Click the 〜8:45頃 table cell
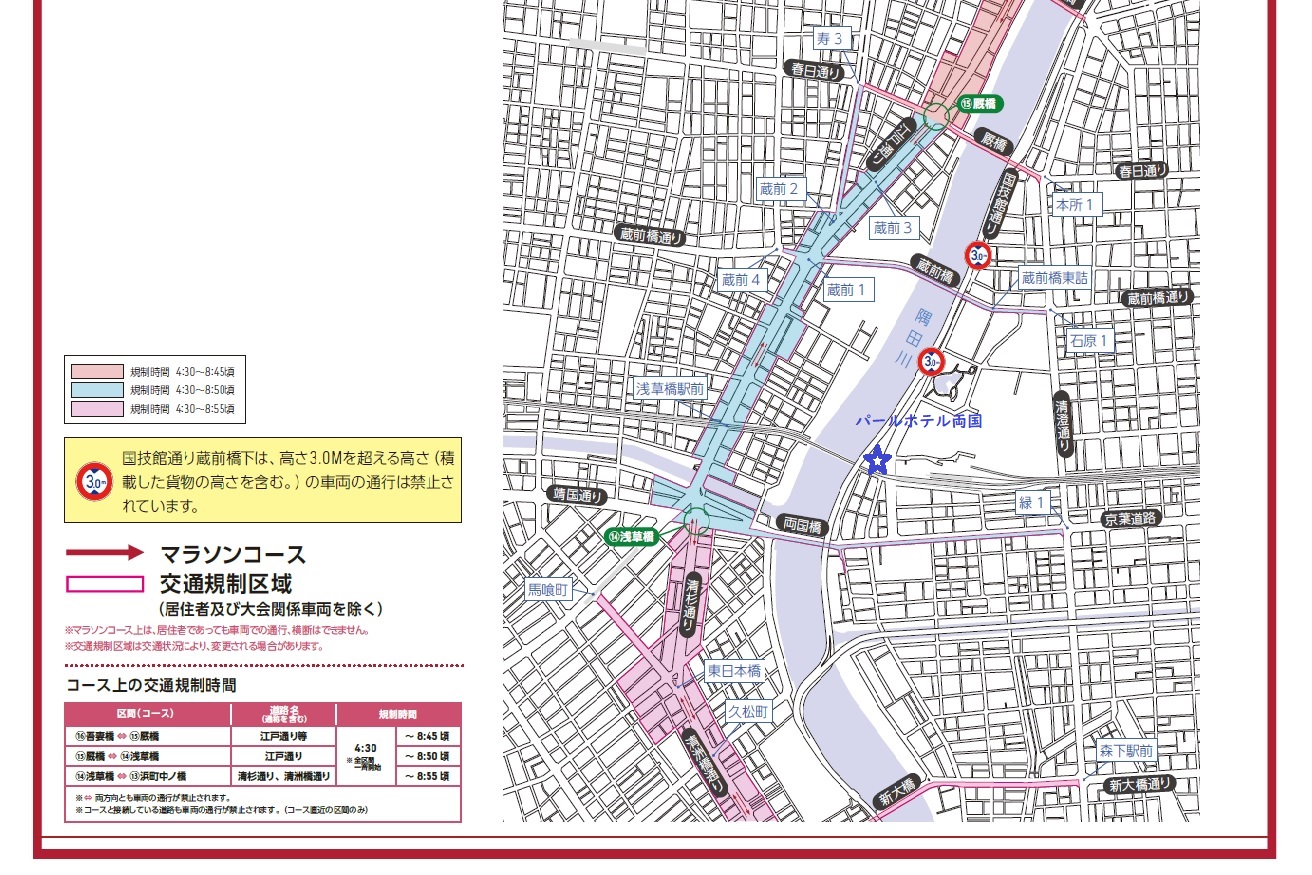The height and width of the screenshot is (875, 1312). point(427,735)
